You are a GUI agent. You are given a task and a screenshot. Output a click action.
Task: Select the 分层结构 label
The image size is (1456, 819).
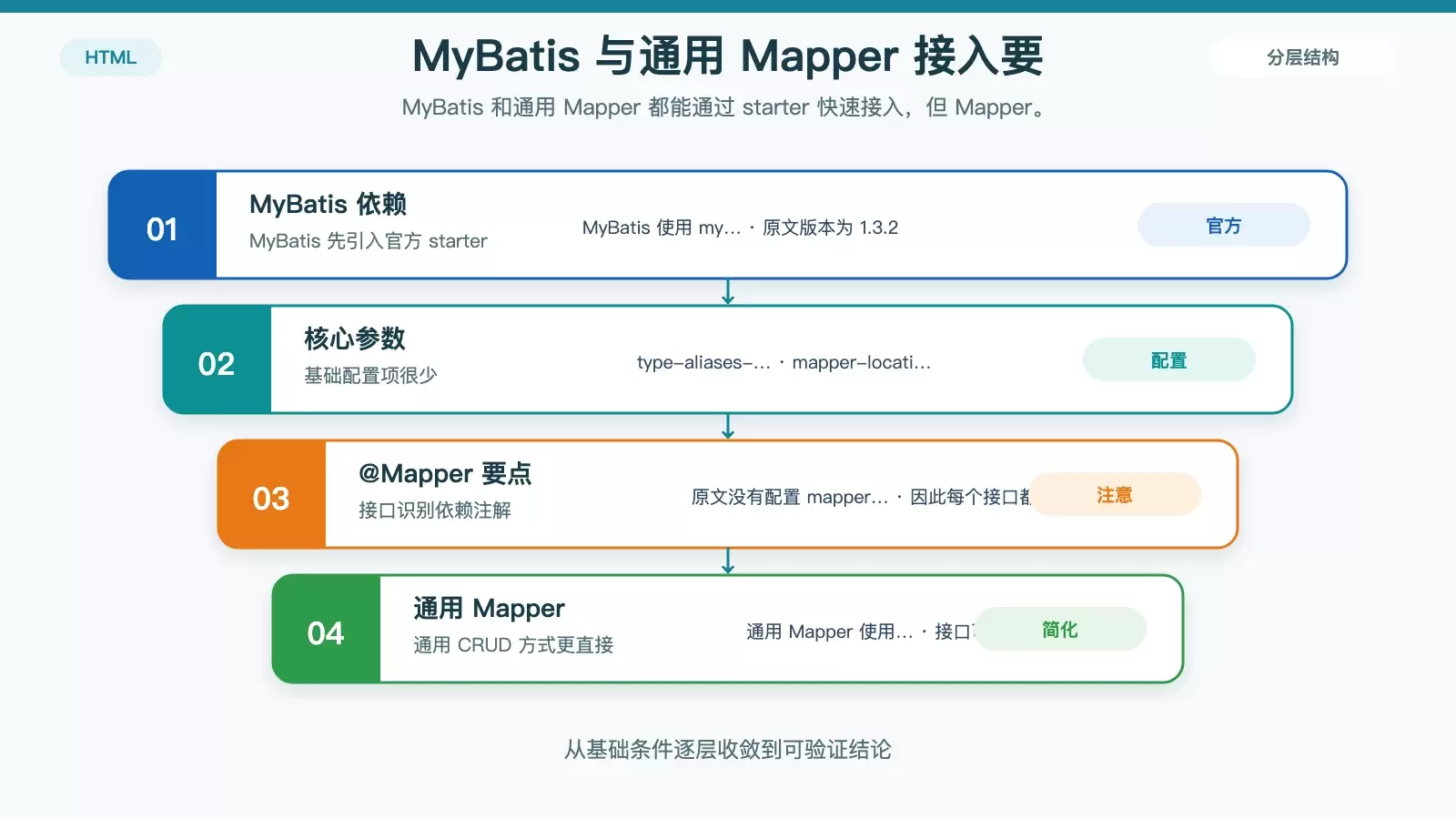(x=1302, y=57)
